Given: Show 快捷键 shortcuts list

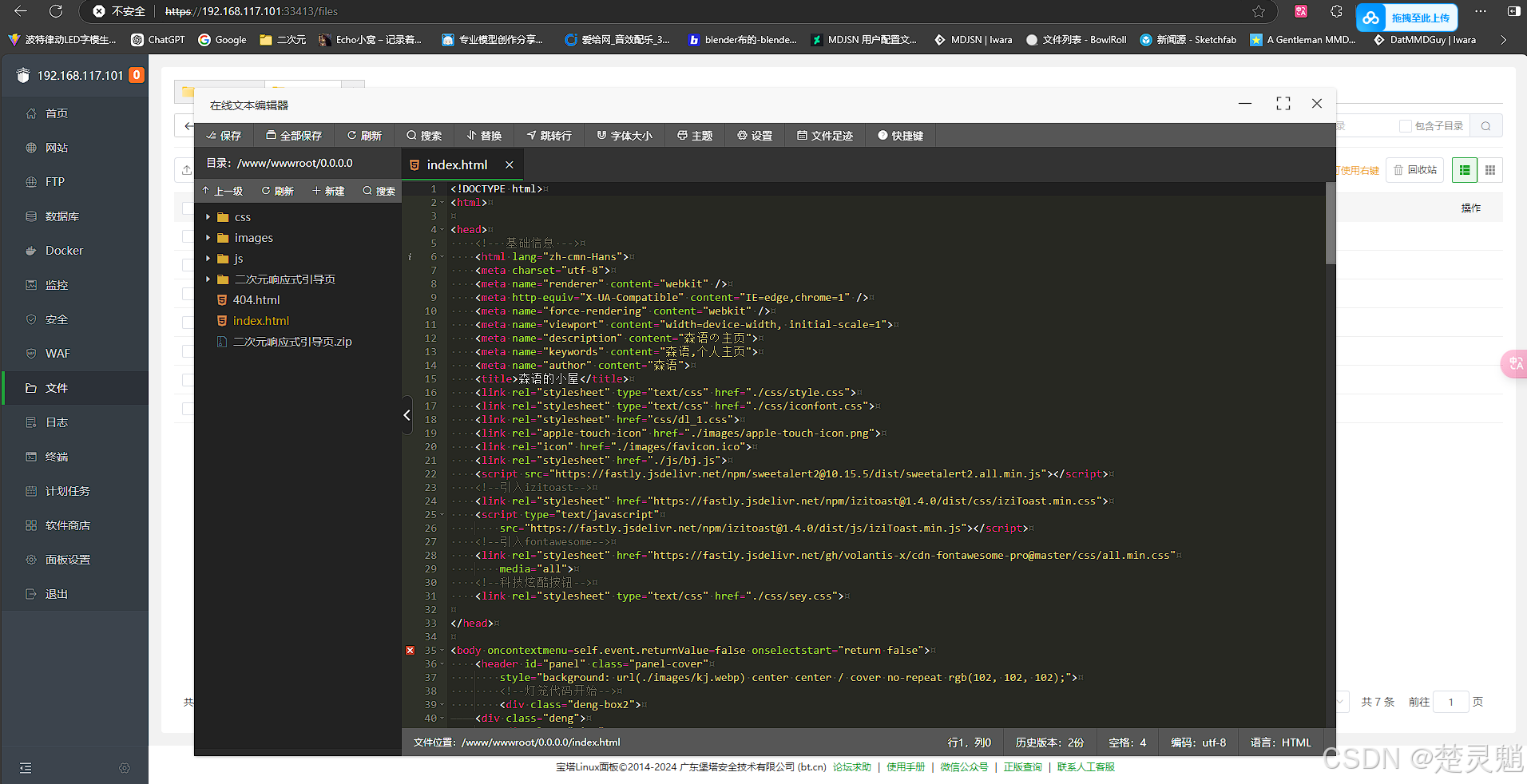Looking at the screenshot, I should [x=901, y=136].
